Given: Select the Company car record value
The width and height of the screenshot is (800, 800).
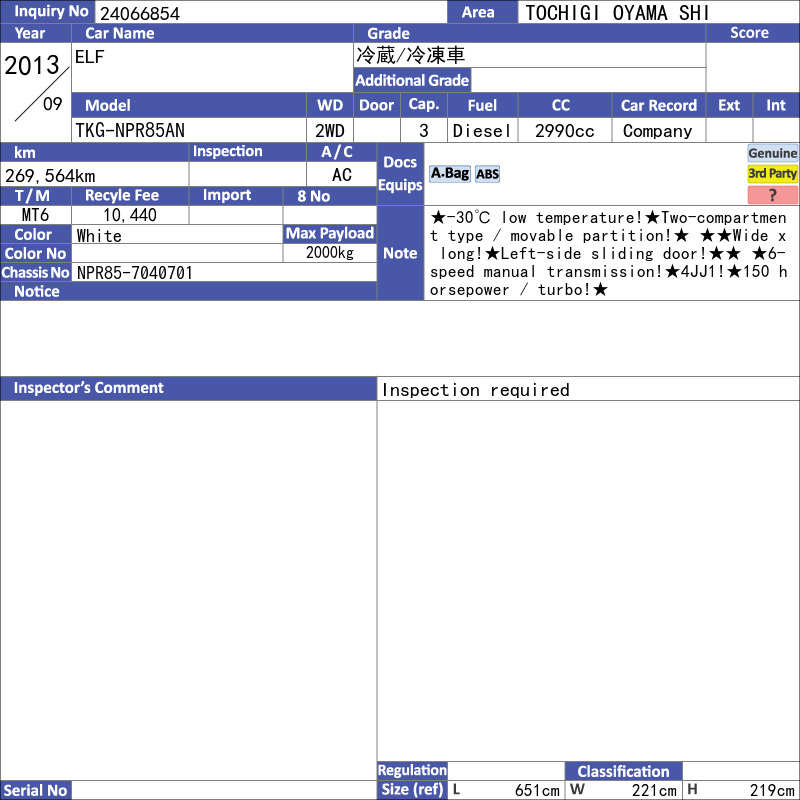Looking at the screenshot, I should [x=658, y=132].
